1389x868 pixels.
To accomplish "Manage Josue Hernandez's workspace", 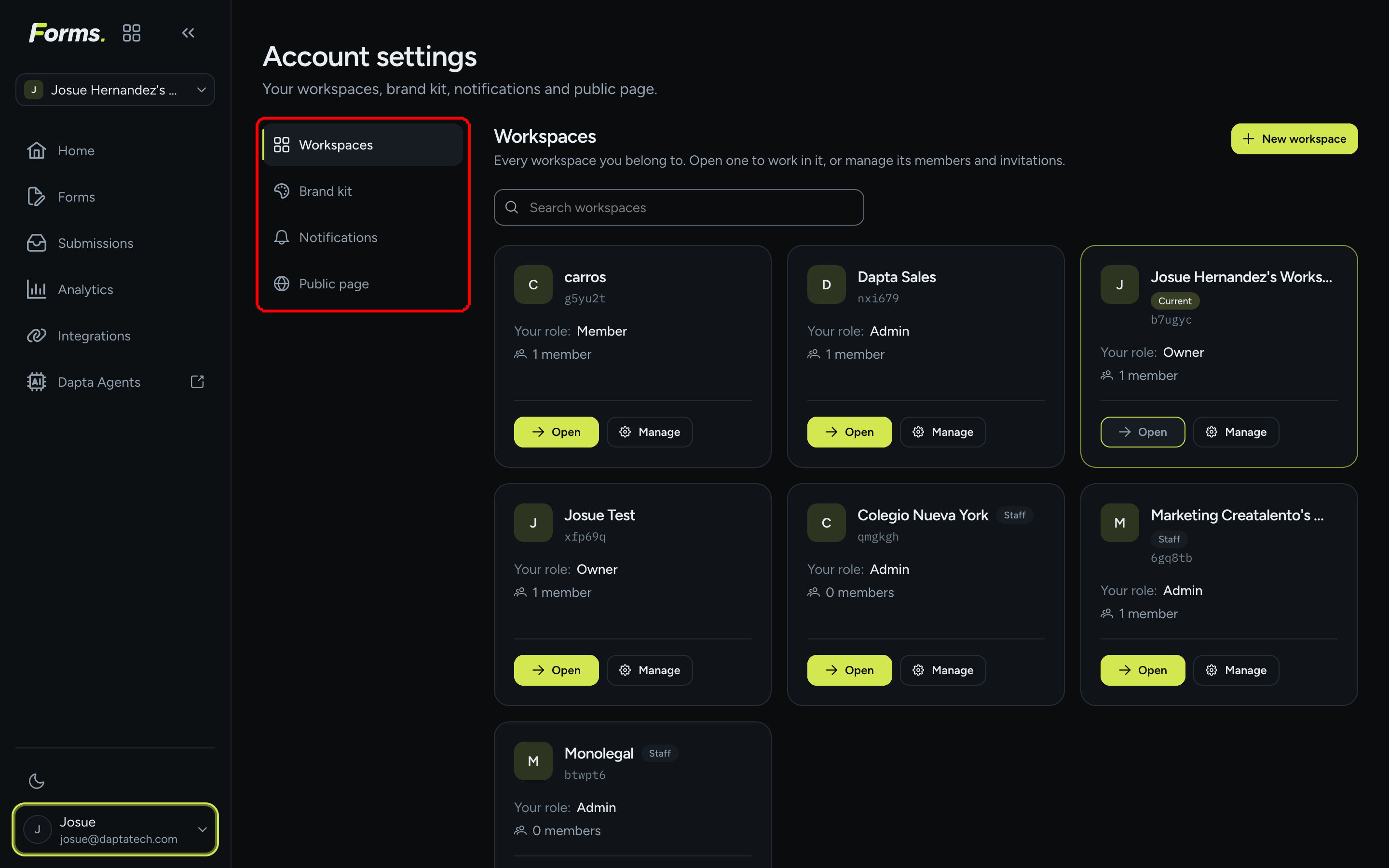I will (1236, 432).
